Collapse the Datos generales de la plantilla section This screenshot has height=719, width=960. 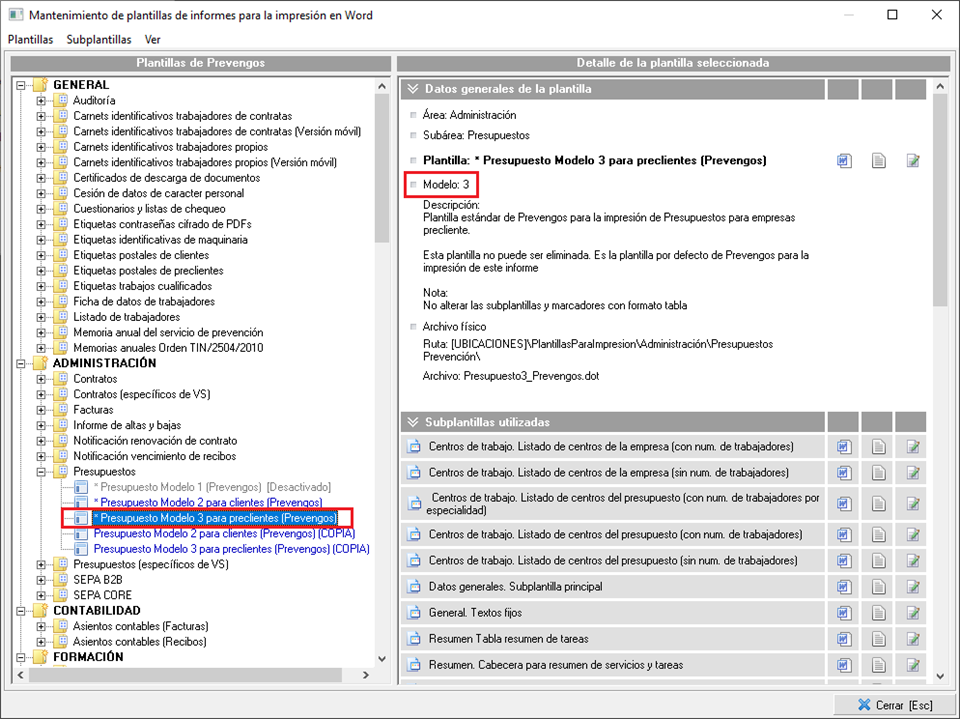412,89
